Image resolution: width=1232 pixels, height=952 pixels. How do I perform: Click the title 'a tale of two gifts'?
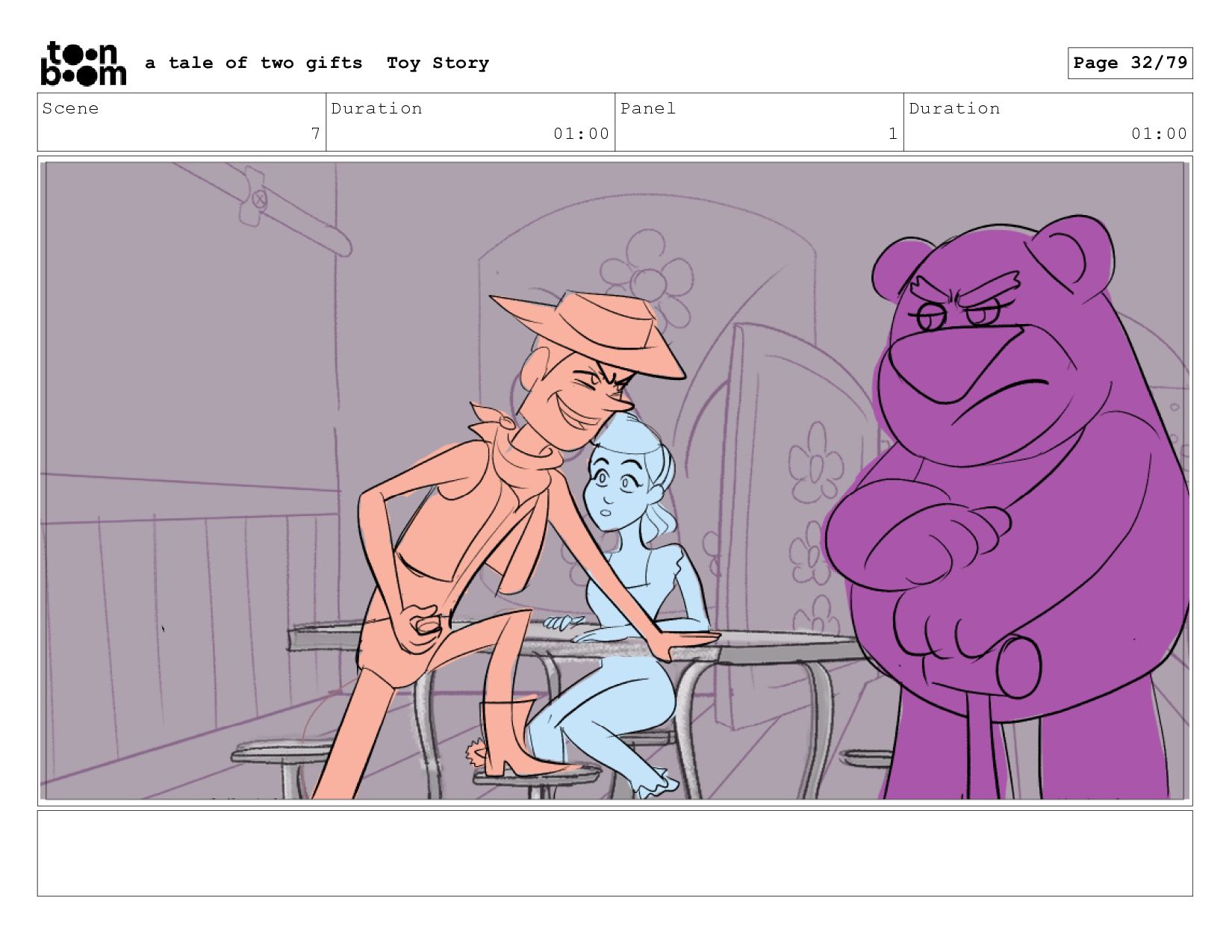(254, 63)
